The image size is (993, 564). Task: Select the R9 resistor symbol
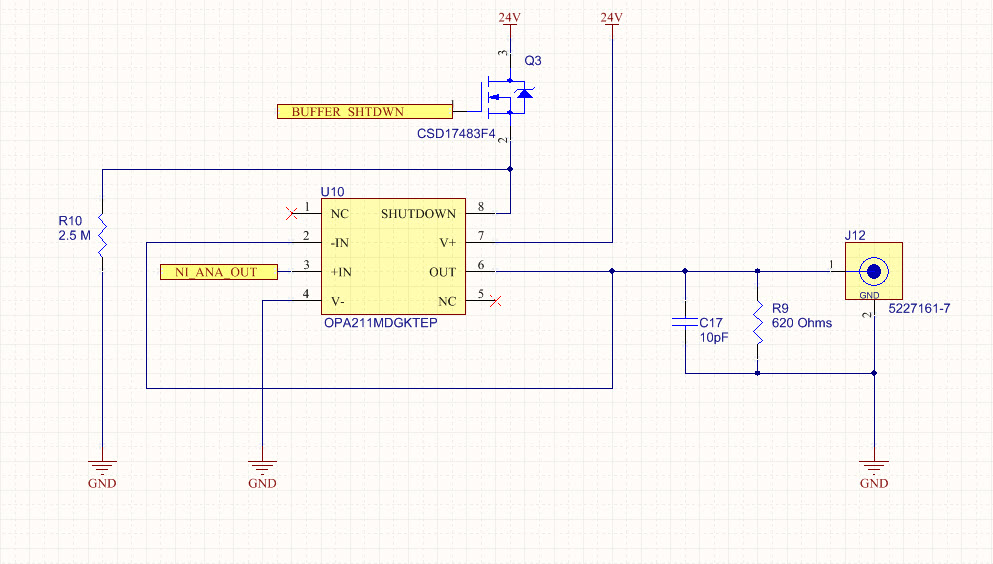[757, 323]
